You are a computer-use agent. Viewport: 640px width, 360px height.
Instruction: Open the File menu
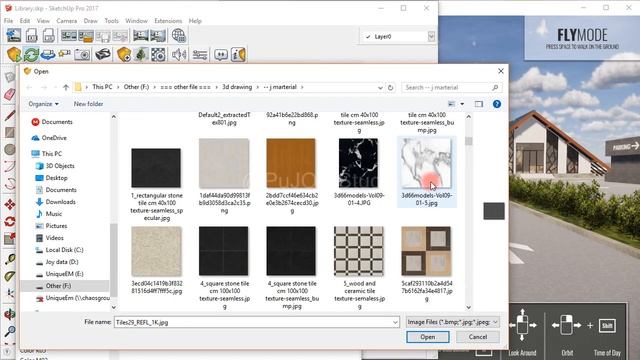click(x=8, y=21)
